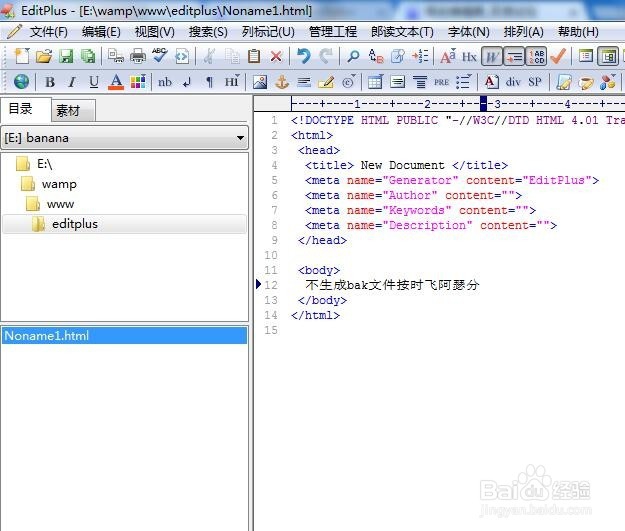This screenshot has height=531, width=625.
Task: Open the list tag dropdown
Action: click(x=464, y=82)
